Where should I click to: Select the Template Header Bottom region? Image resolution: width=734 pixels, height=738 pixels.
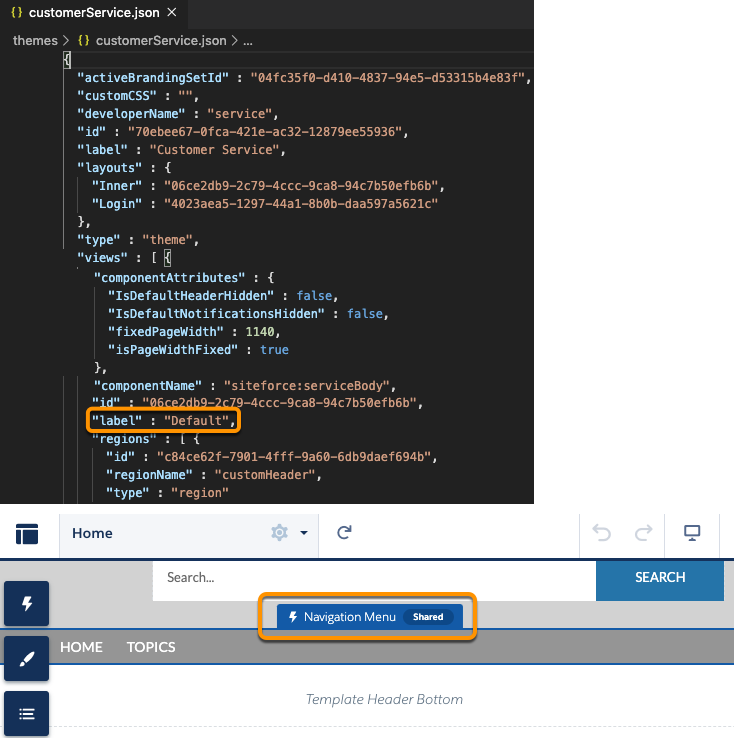384,699
